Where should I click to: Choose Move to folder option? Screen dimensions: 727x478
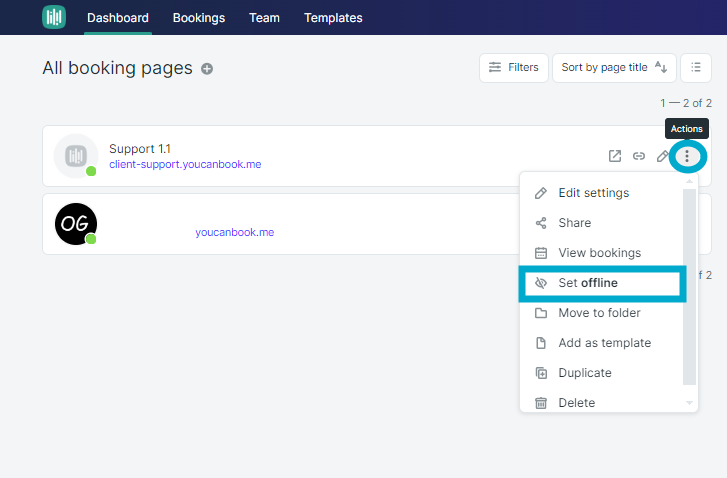[x=601, y=313]
